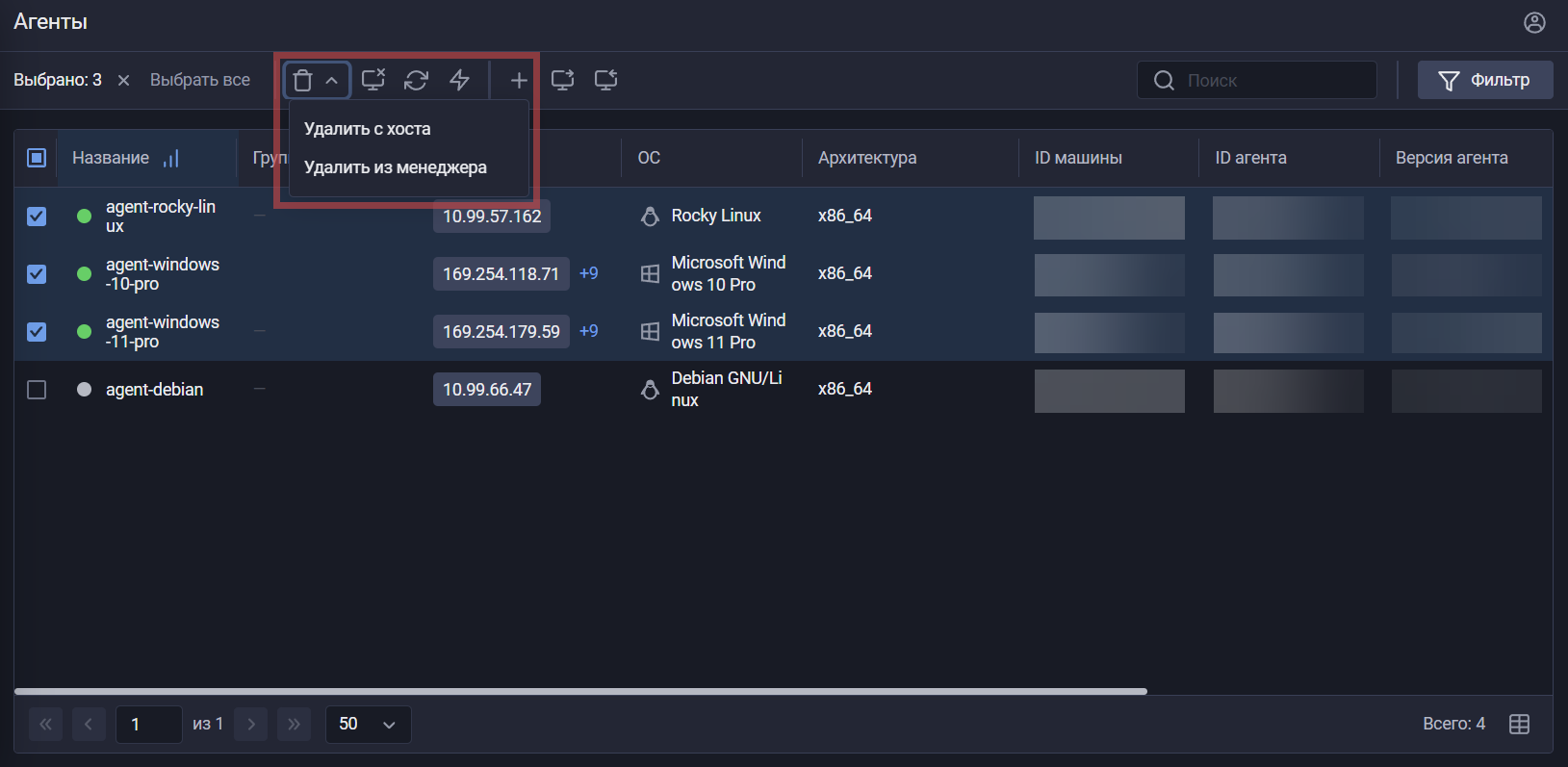The width and height of the screenshot is (1568, 767).
Task: Click the lightning bolt action icon
Action: tap(460, 80)
